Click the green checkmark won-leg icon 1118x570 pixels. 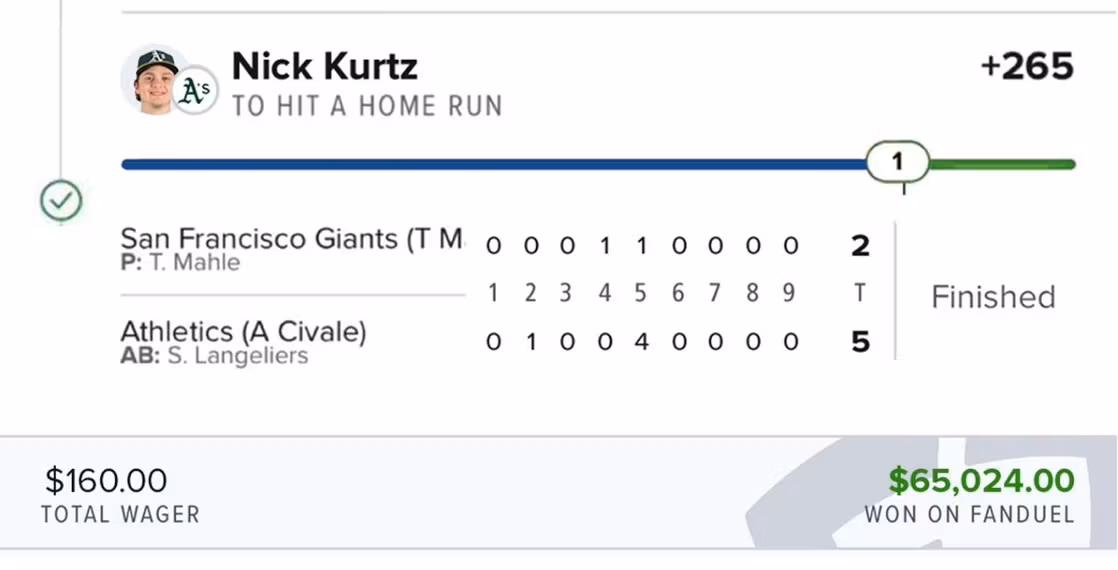pyautogui.click(x=61, y=201)
